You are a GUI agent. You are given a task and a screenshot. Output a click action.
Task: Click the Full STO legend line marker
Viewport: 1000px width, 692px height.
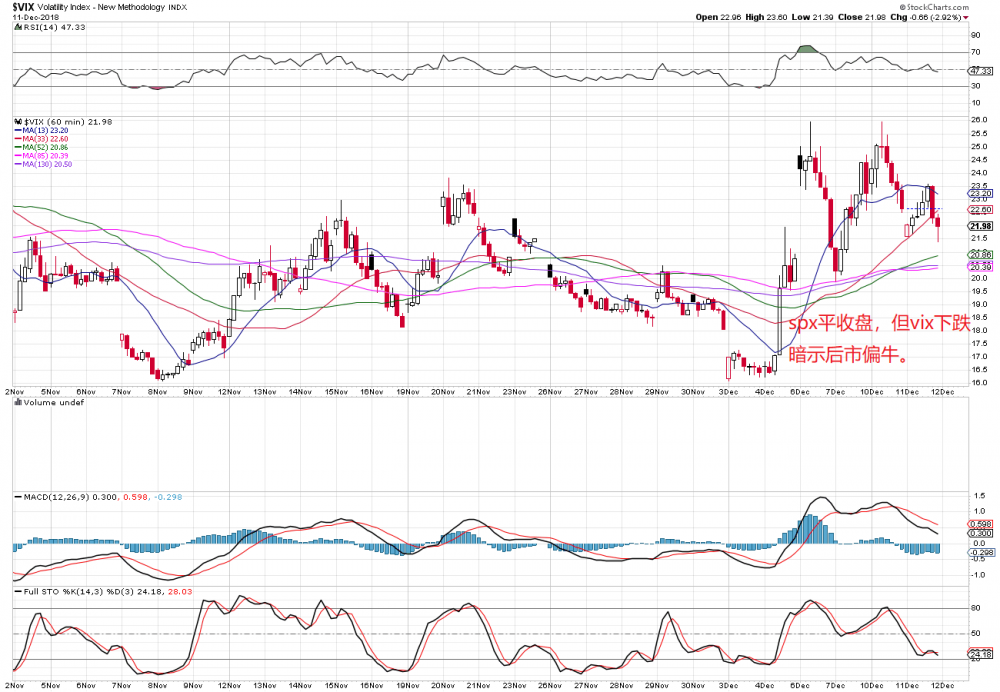[x=17, y=589]
